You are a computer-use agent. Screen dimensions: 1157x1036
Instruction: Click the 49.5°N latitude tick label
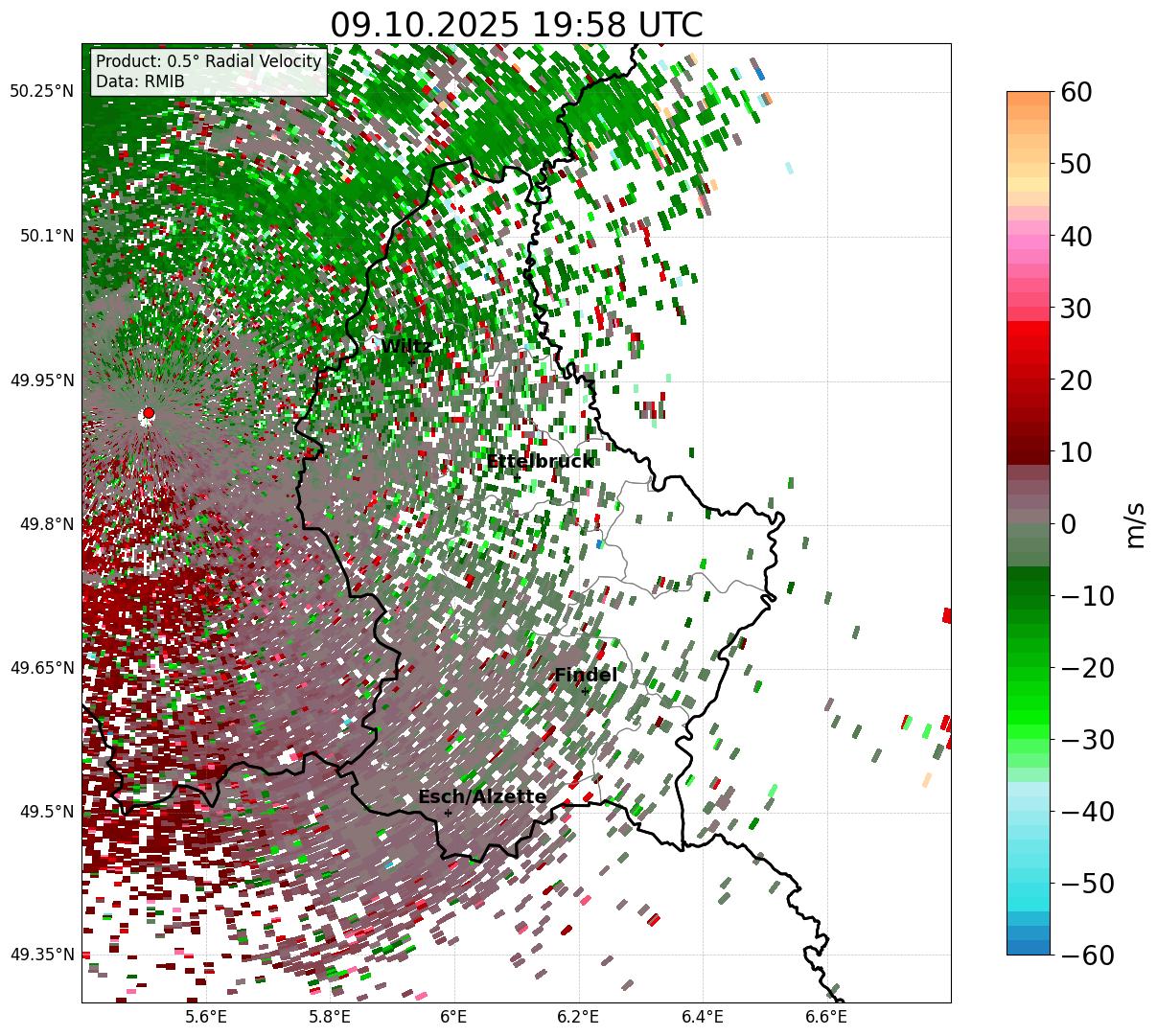46,812
